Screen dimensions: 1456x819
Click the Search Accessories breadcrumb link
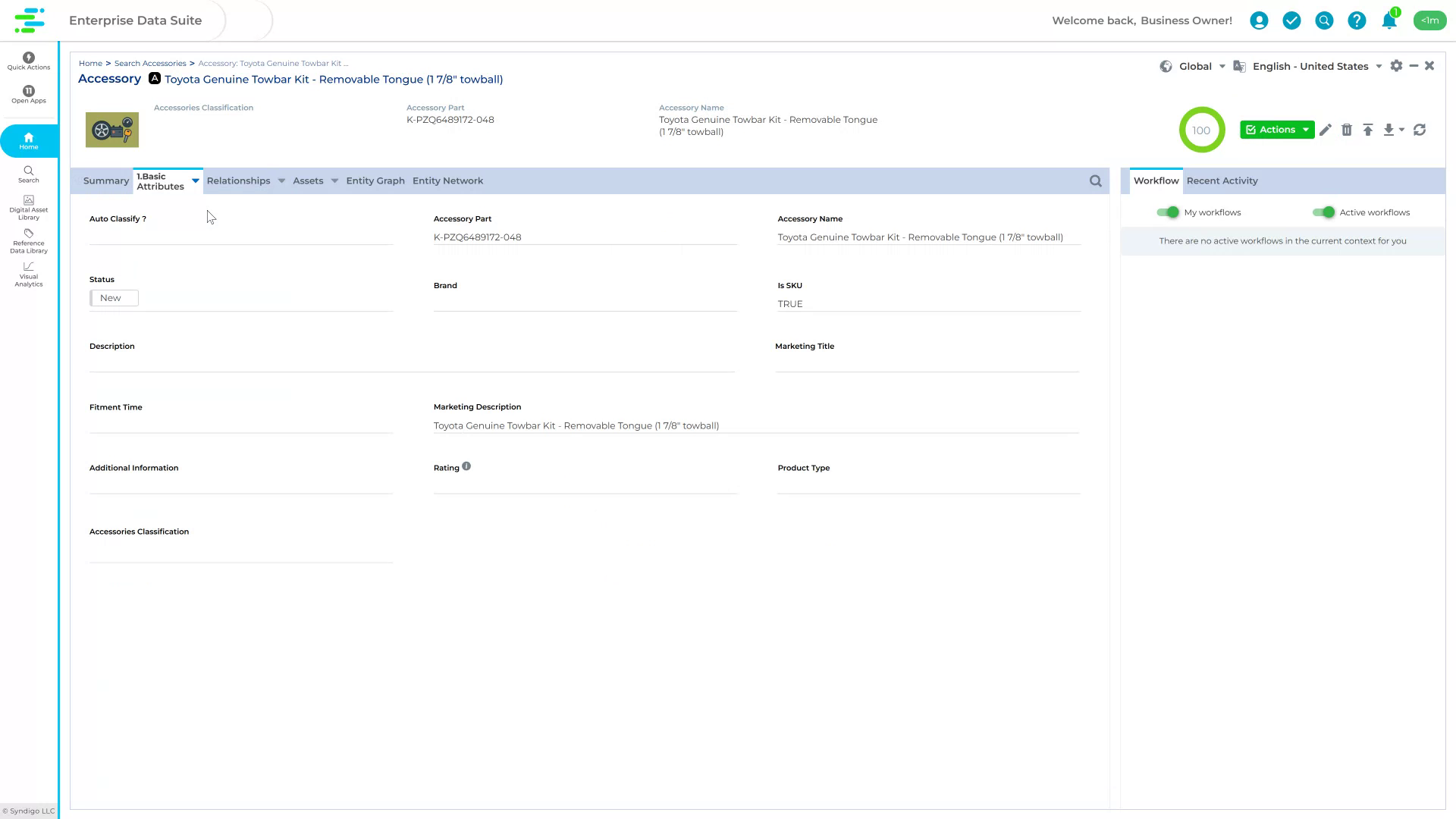click(151, 63)
